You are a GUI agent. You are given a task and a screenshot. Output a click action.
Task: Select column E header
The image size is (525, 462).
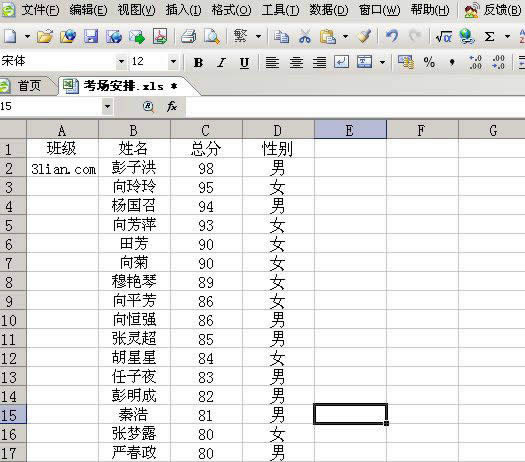[x=350, y=130]
